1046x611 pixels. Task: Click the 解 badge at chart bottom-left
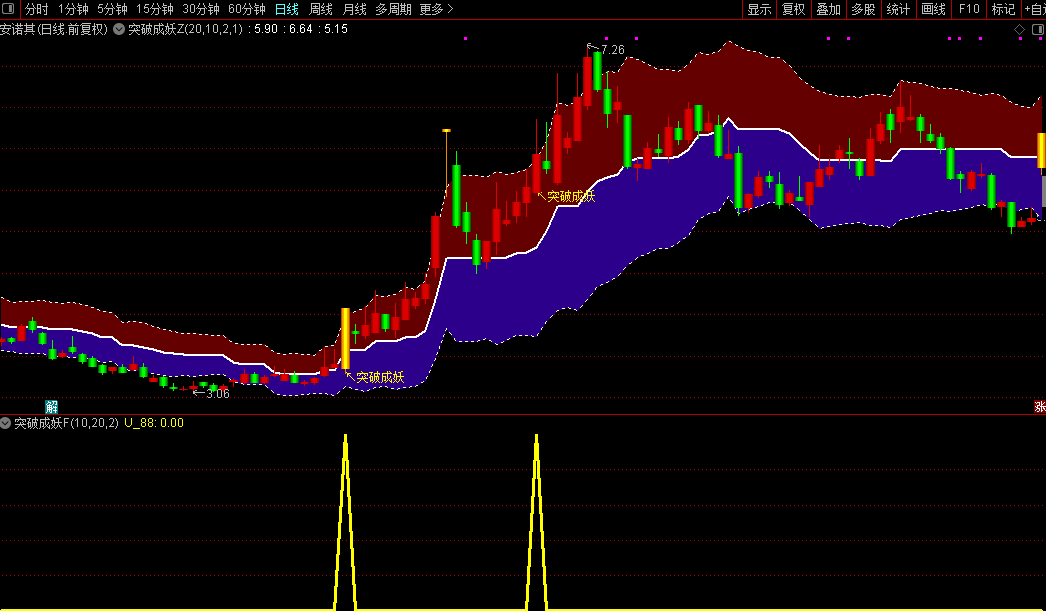pos(51,407)
